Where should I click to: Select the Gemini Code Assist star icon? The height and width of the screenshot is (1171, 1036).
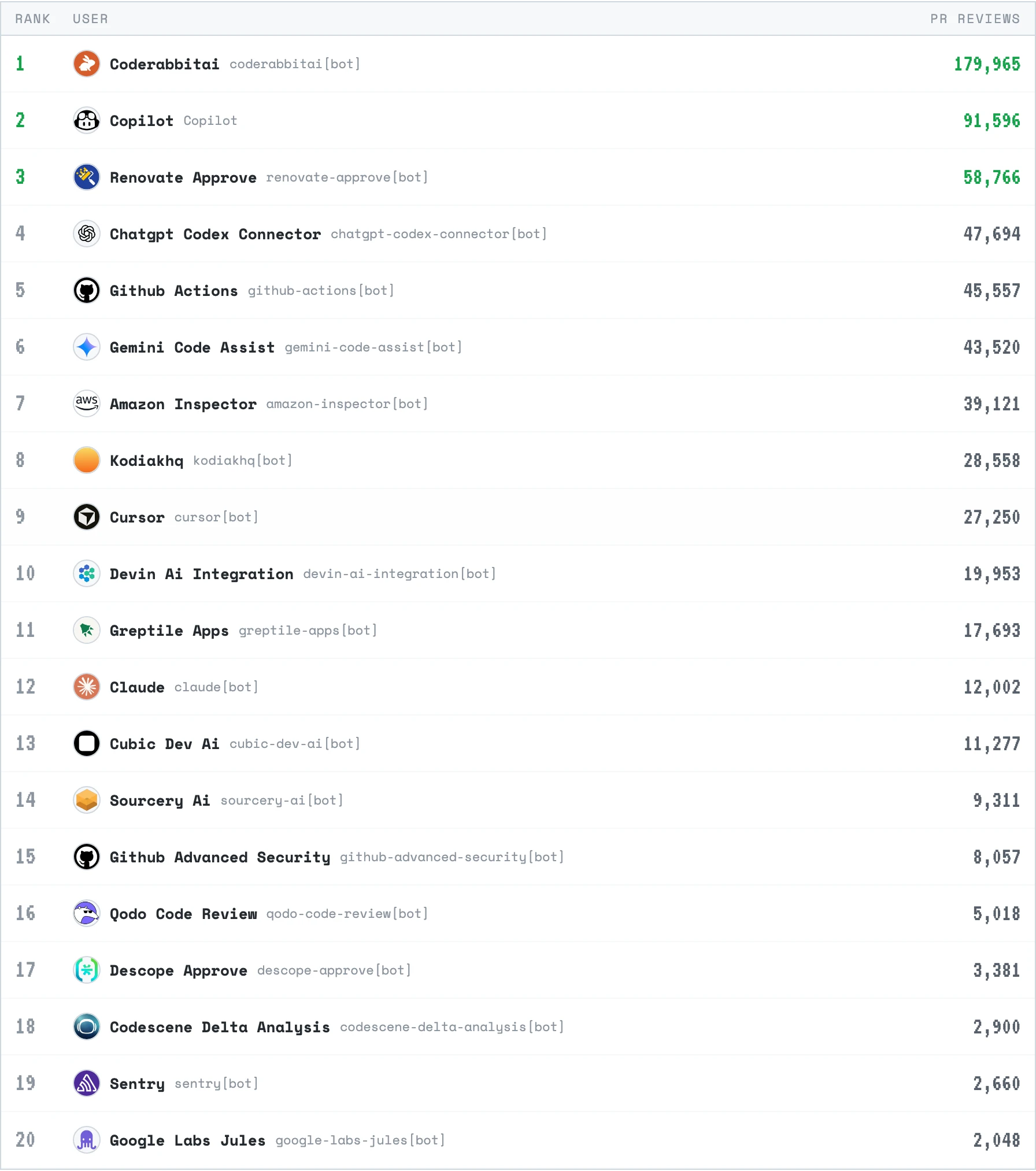pos(86,347)
